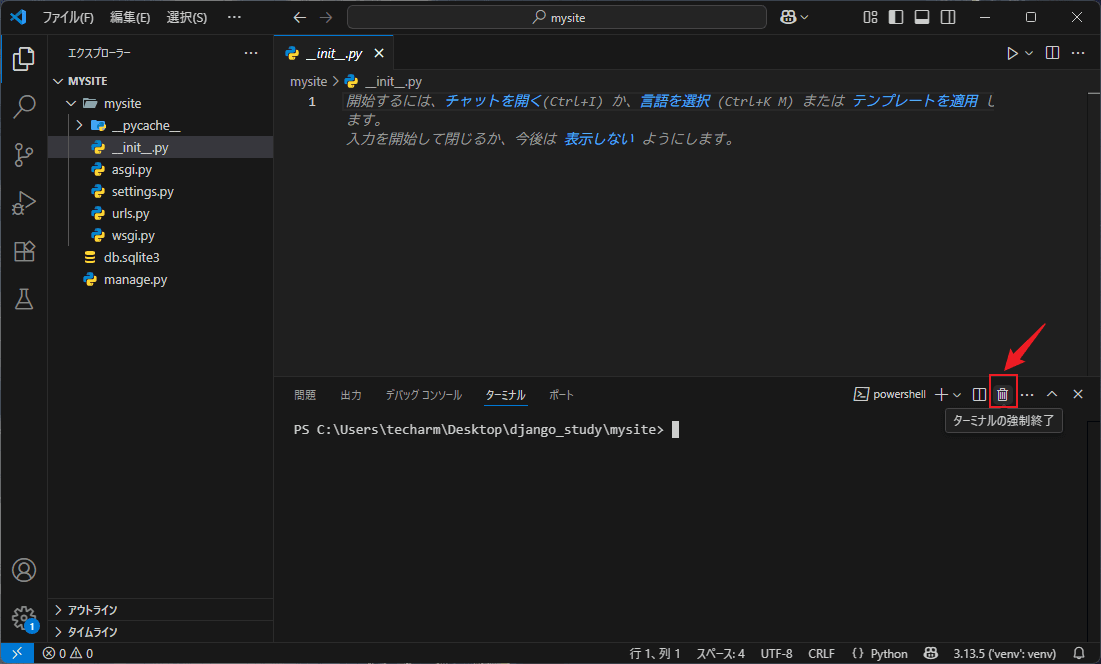Click the チャットを開く link
Screen dimensions: 1101x664
(x=494, y=101)
